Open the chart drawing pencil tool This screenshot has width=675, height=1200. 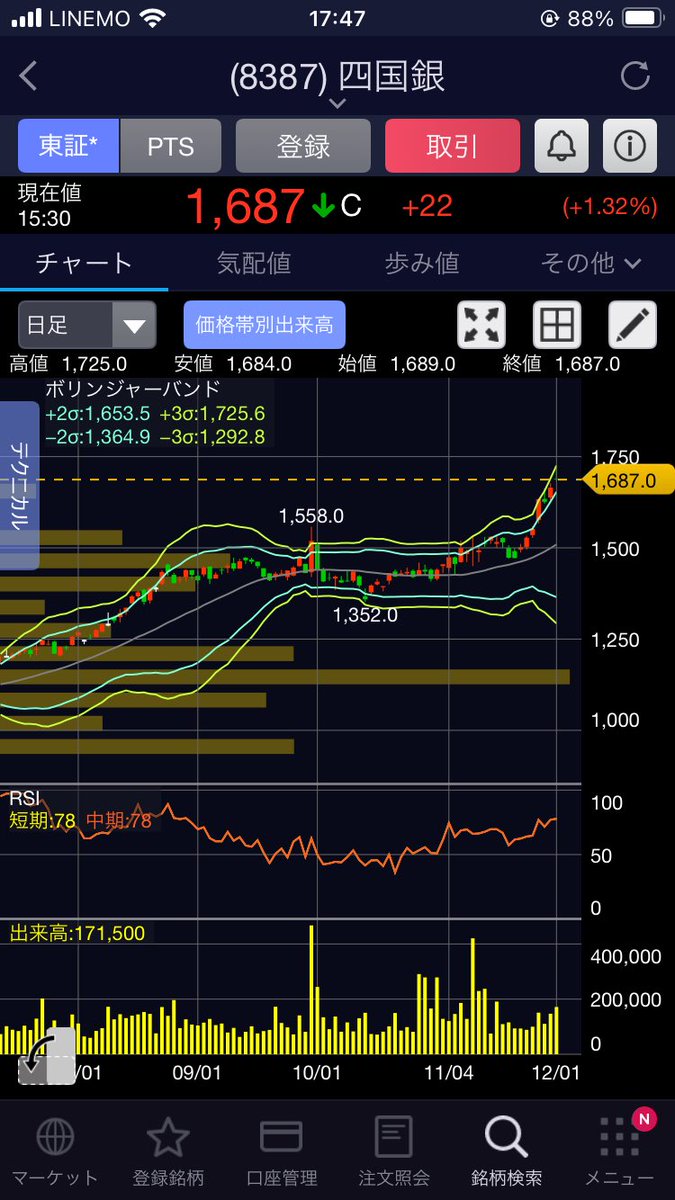[633, 325]
